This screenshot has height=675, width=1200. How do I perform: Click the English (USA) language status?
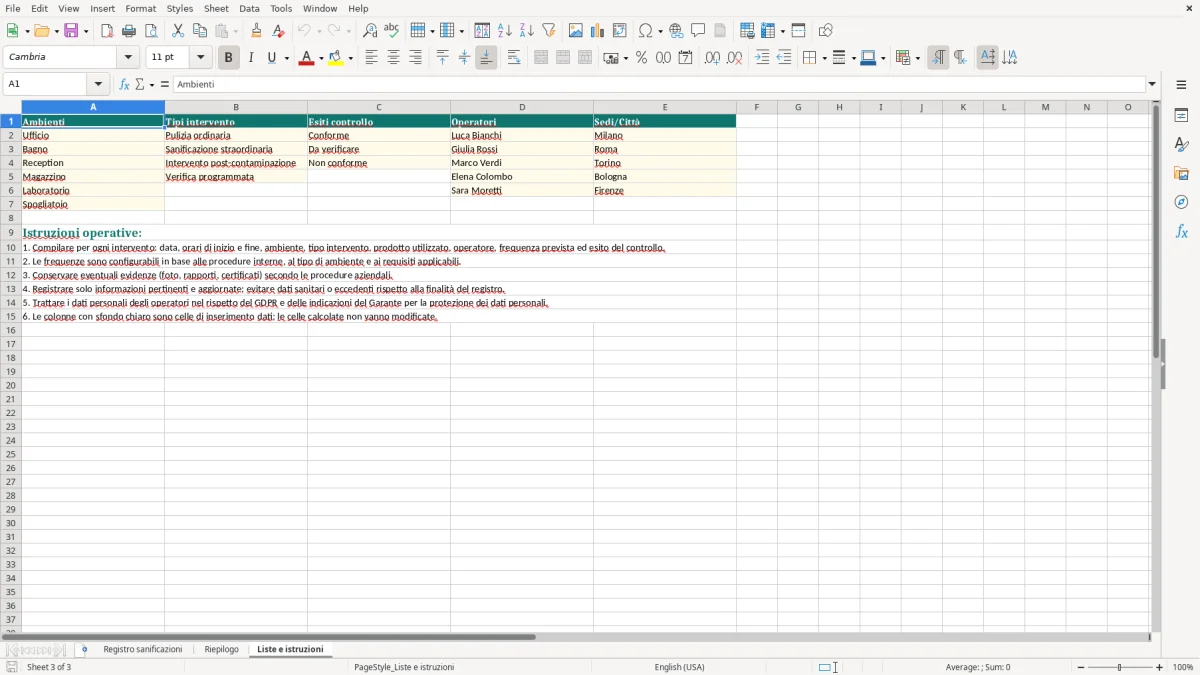click(x=679, y=667)
